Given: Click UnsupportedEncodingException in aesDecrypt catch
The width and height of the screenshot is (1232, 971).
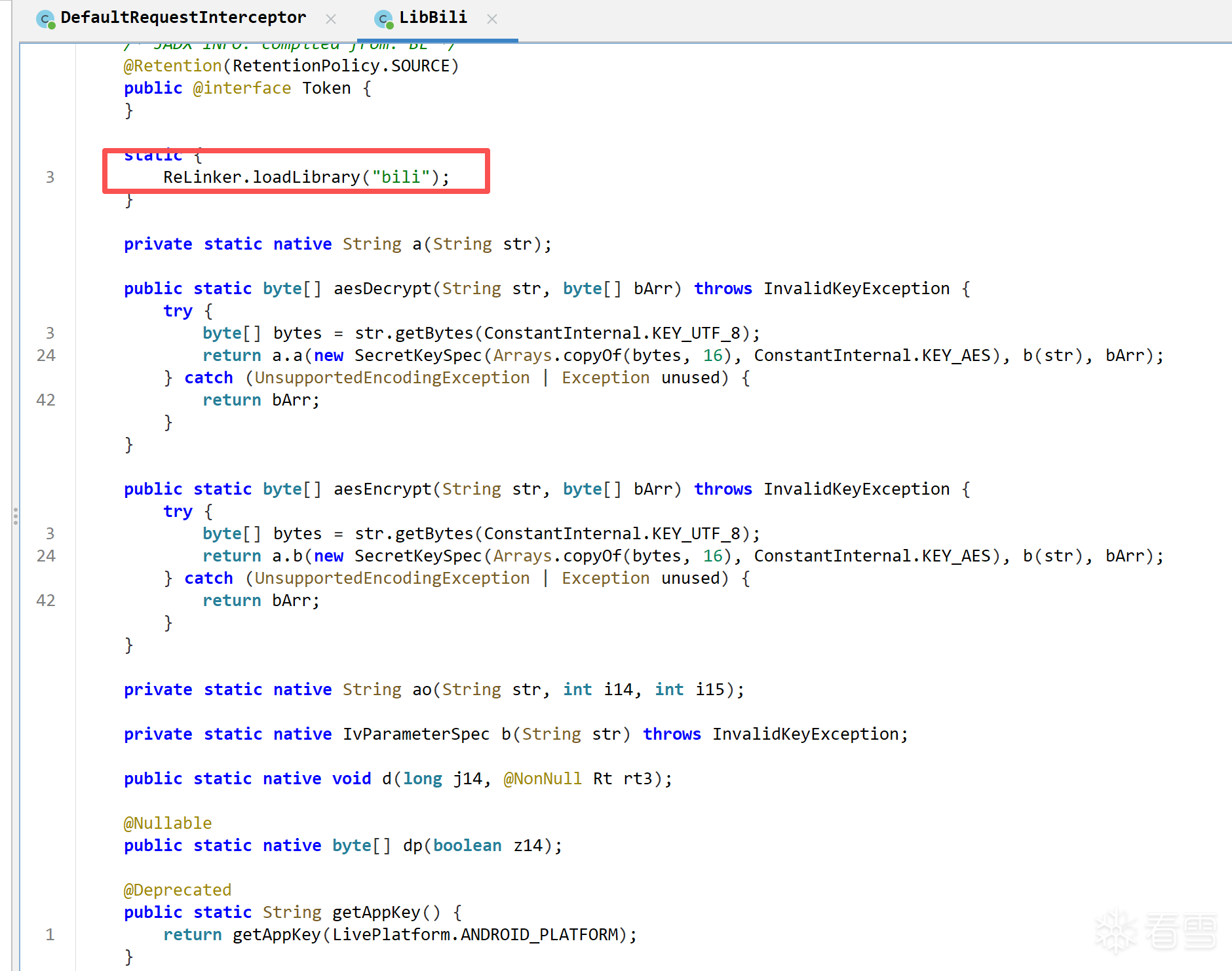Looking at the screenshot, I should 392,378.
